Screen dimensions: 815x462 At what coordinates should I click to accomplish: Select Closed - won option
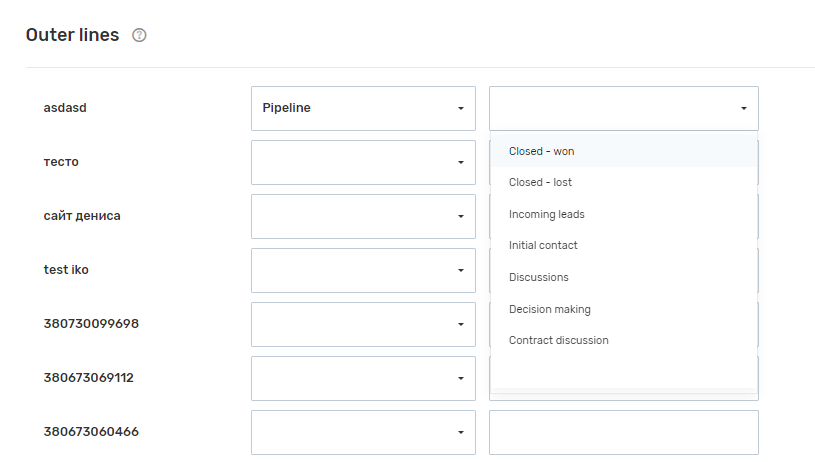(x=541, y=151)
